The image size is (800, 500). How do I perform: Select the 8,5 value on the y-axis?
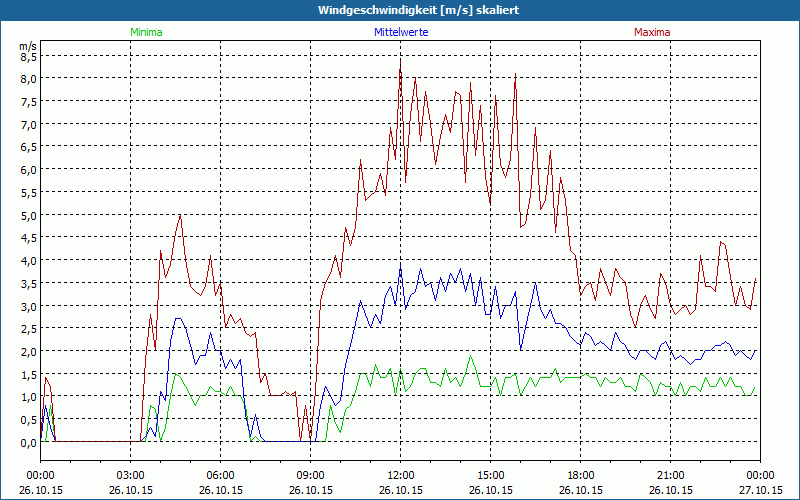pos(28,56)
